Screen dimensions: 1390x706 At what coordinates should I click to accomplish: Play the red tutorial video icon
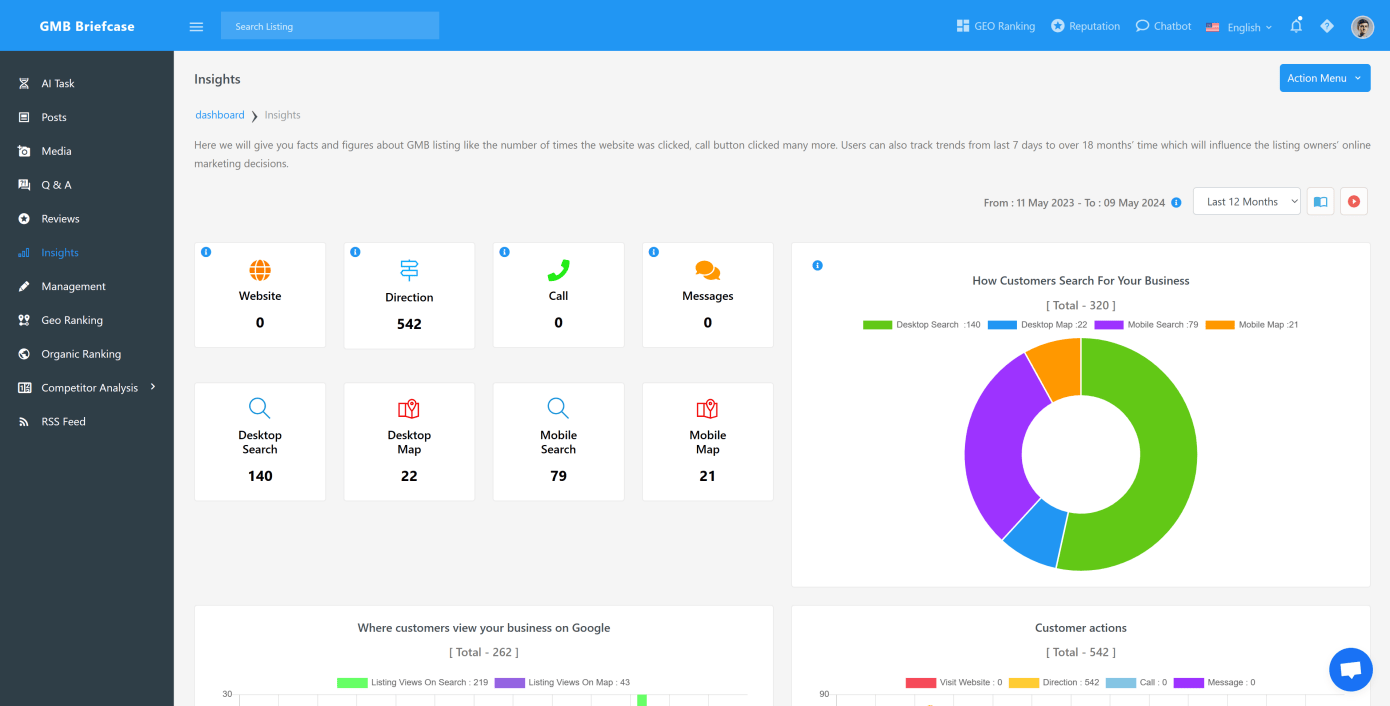click(x=1353, y=201)
